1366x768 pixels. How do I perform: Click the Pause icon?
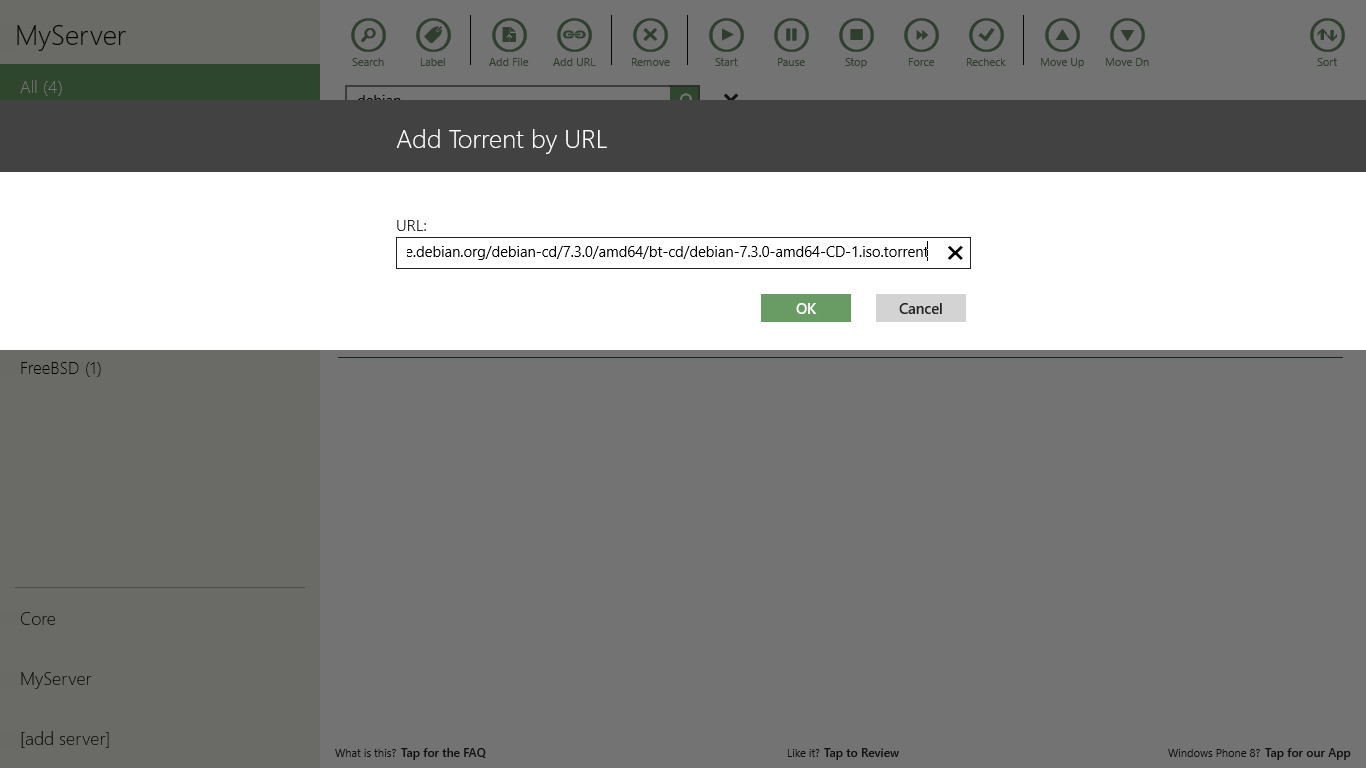tap(791, 35)
